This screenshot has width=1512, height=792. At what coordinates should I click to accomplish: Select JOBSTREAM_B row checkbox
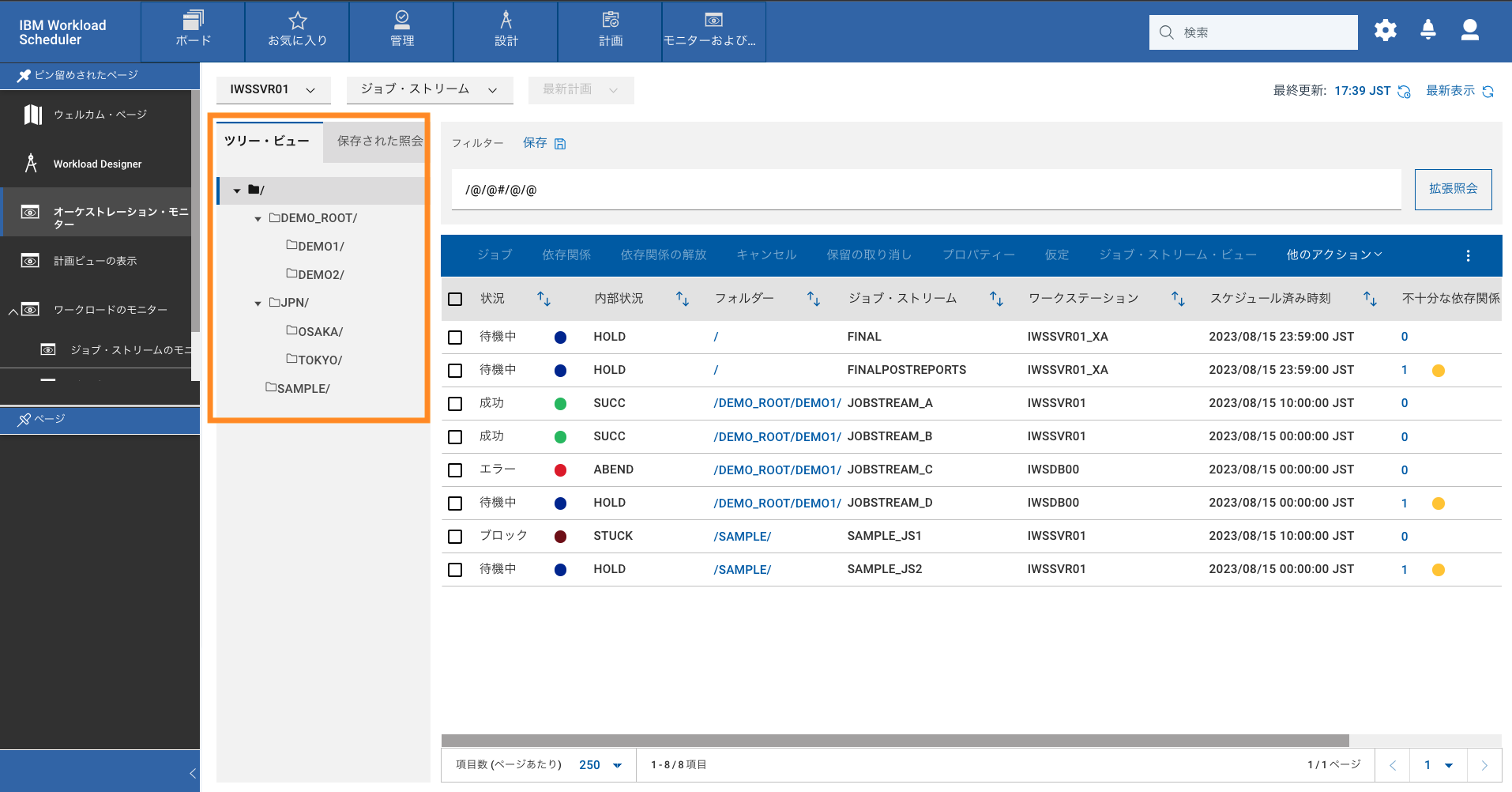[455, 437]
